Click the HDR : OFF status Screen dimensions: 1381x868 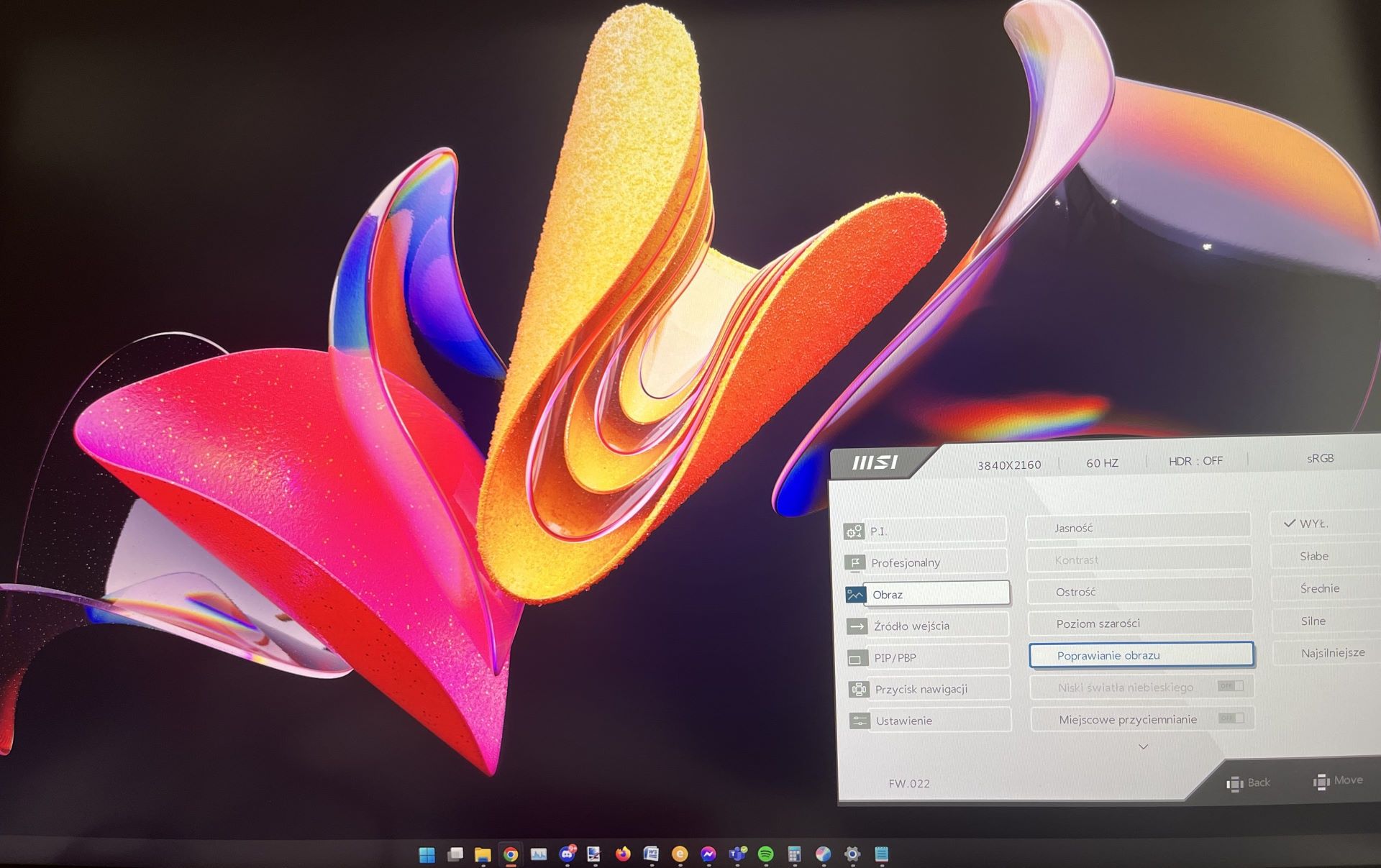[1195, 460]
